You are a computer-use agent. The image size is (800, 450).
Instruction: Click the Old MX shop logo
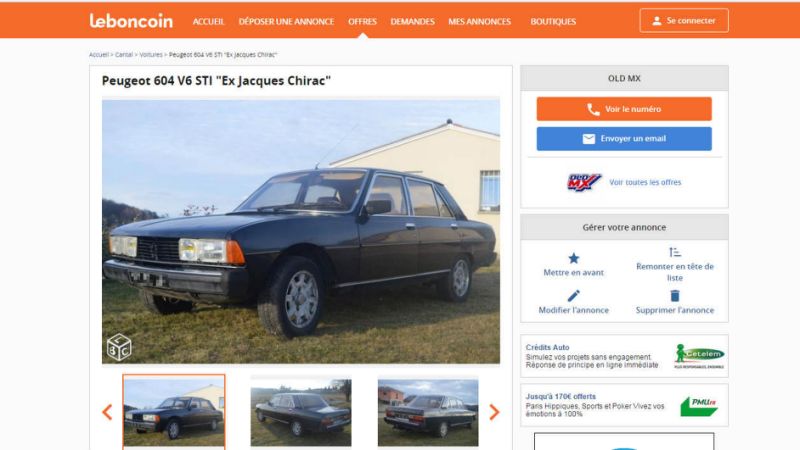(584, 182)
